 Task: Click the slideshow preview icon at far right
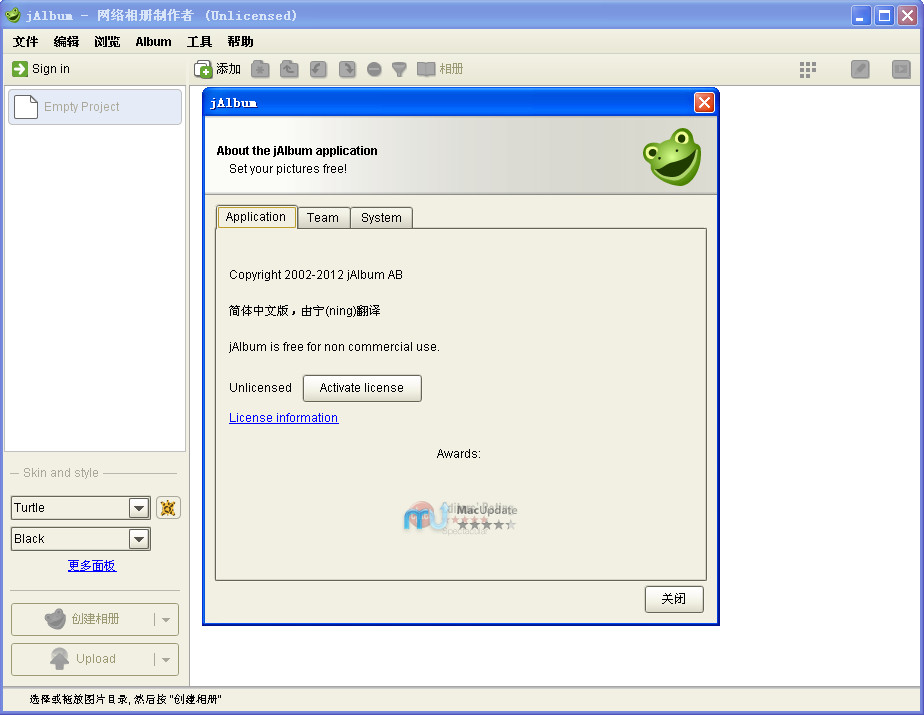[x=901, y=70]
